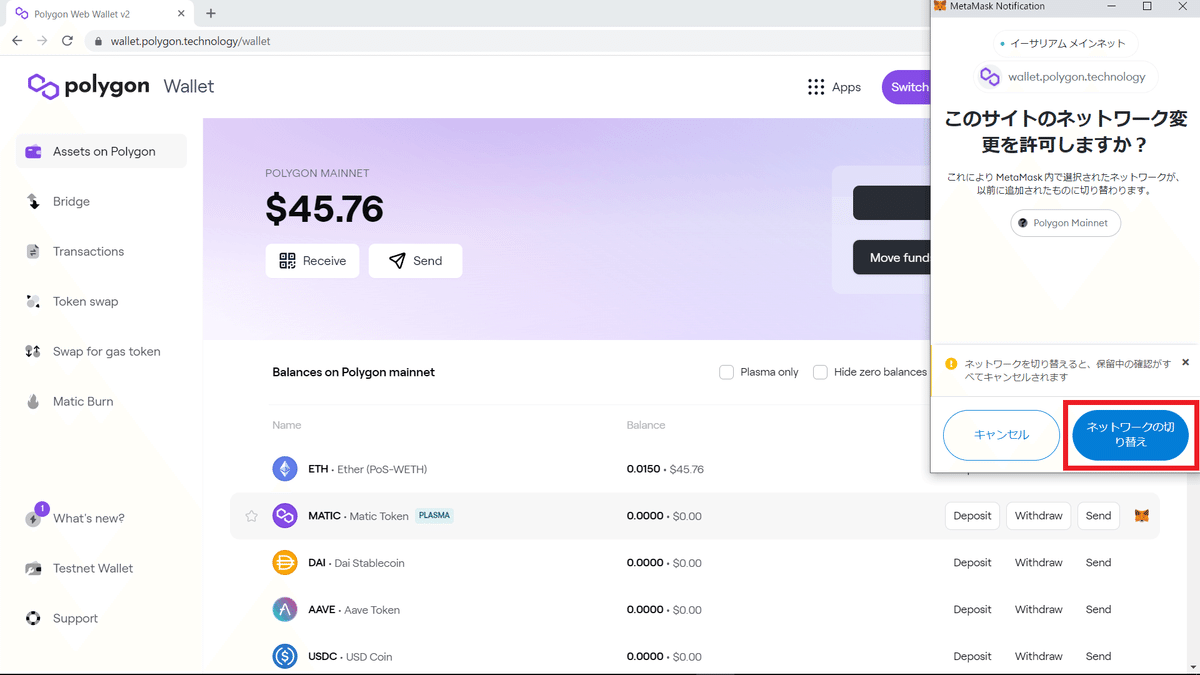Open the Bridge page in sidebar
Image resolution: width=1200 pixels, height=675 pixels.
(71, 202)
